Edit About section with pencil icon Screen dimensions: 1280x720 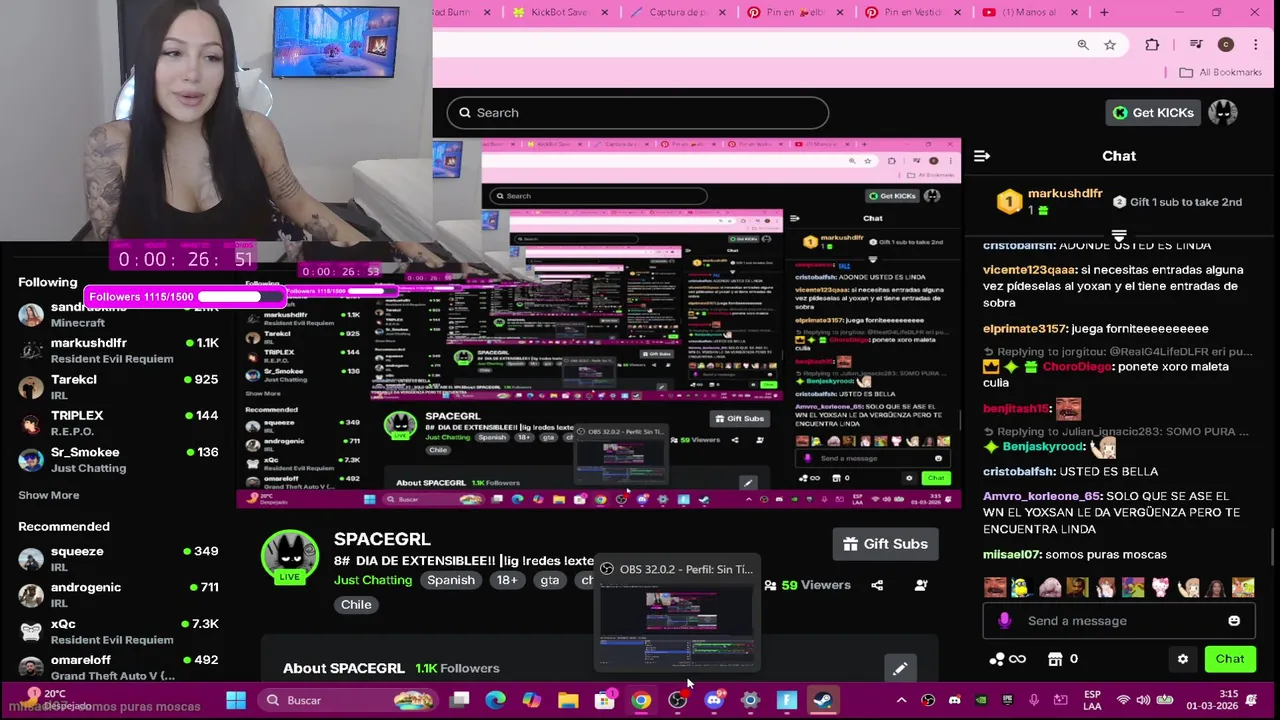(899, 669)
